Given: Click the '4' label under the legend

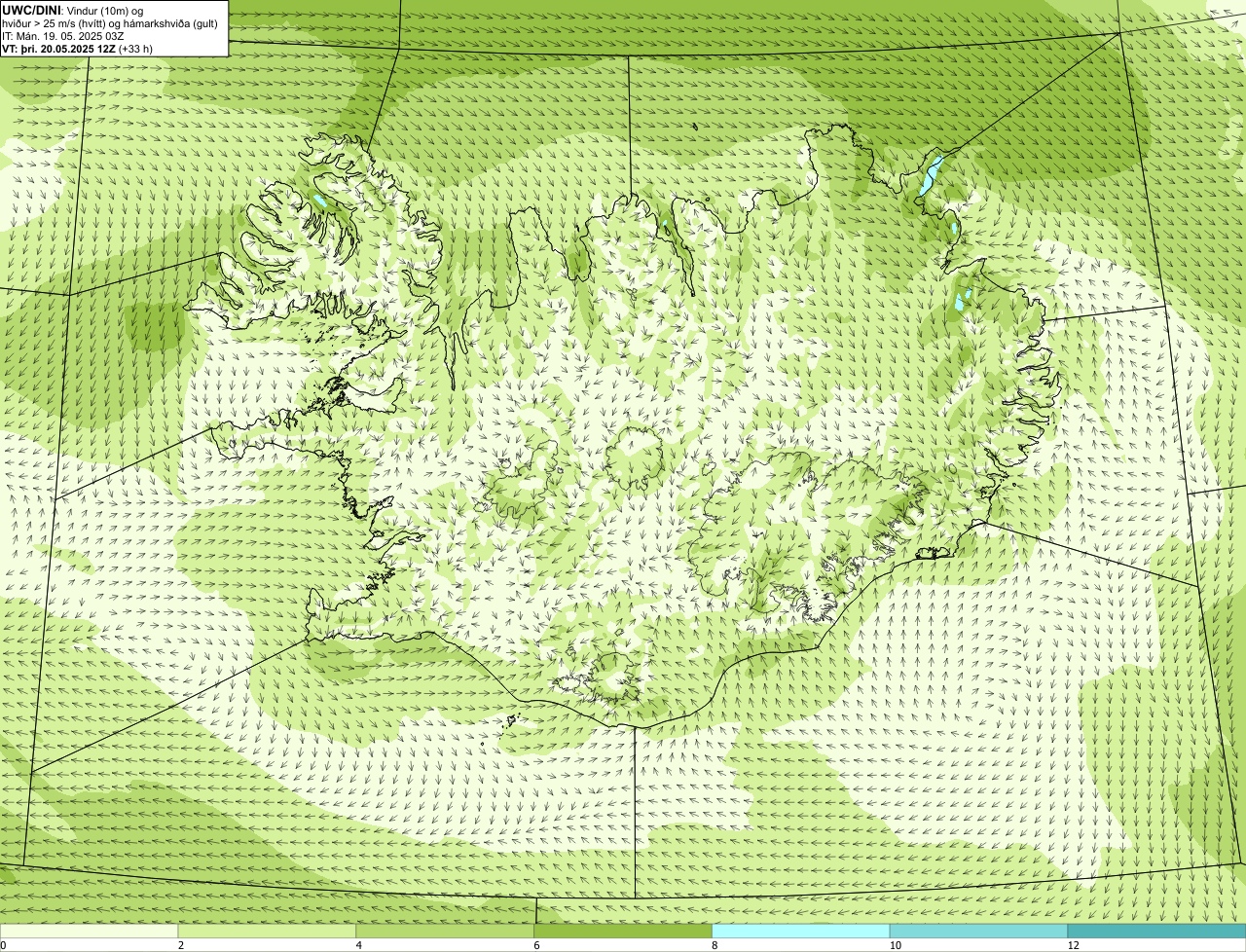Looking at the screenshot, I should coord(359,945).
